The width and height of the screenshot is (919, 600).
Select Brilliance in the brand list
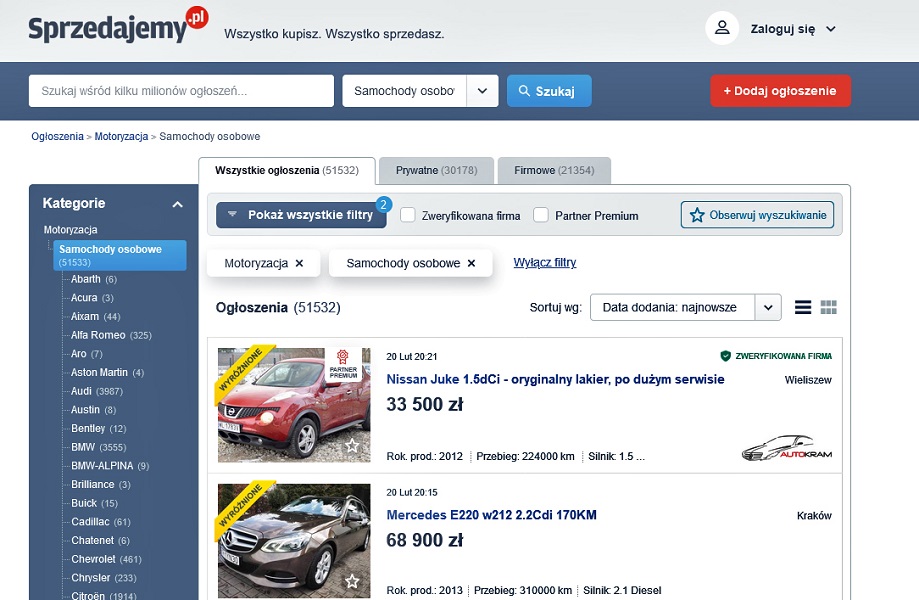pos(101,485)
